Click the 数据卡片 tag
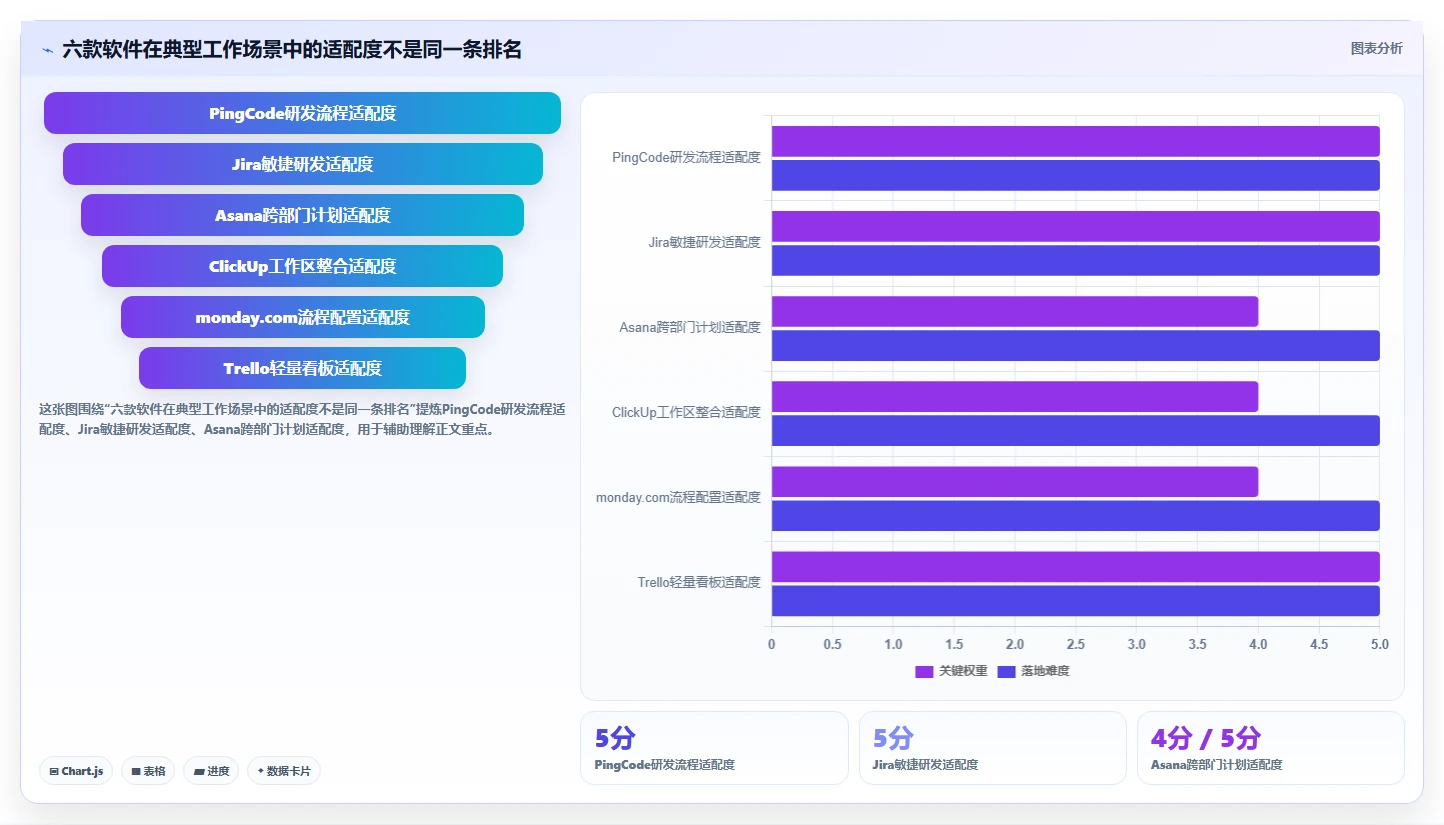Viewport: 1444px width, 825px height. (x=284, y=771)
